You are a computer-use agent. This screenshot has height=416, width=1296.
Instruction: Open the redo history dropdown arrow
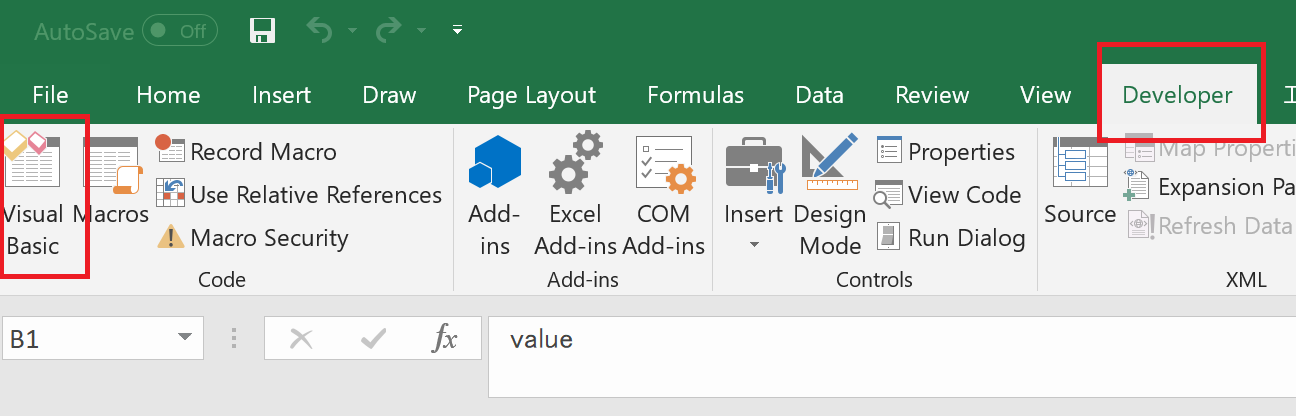coord(420,31)
